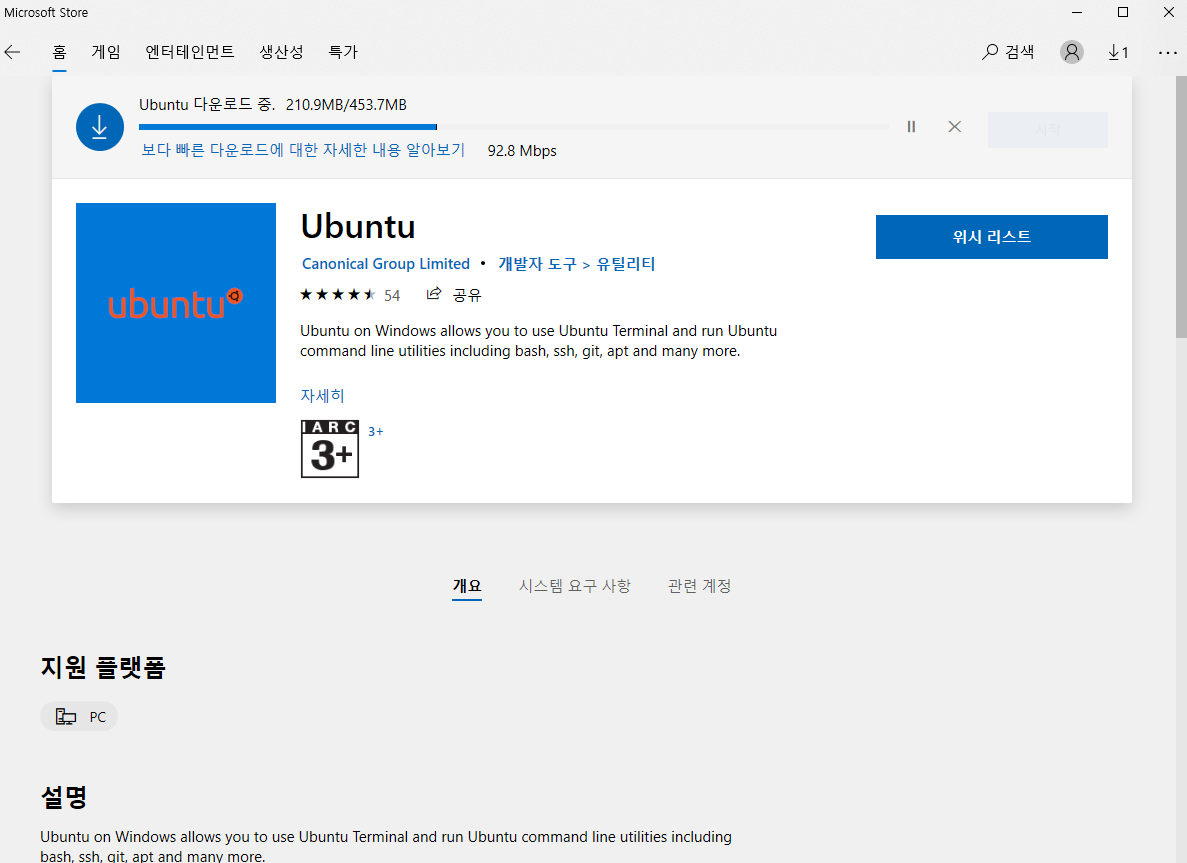Open the 생산성 tab

tap(282, 52)
